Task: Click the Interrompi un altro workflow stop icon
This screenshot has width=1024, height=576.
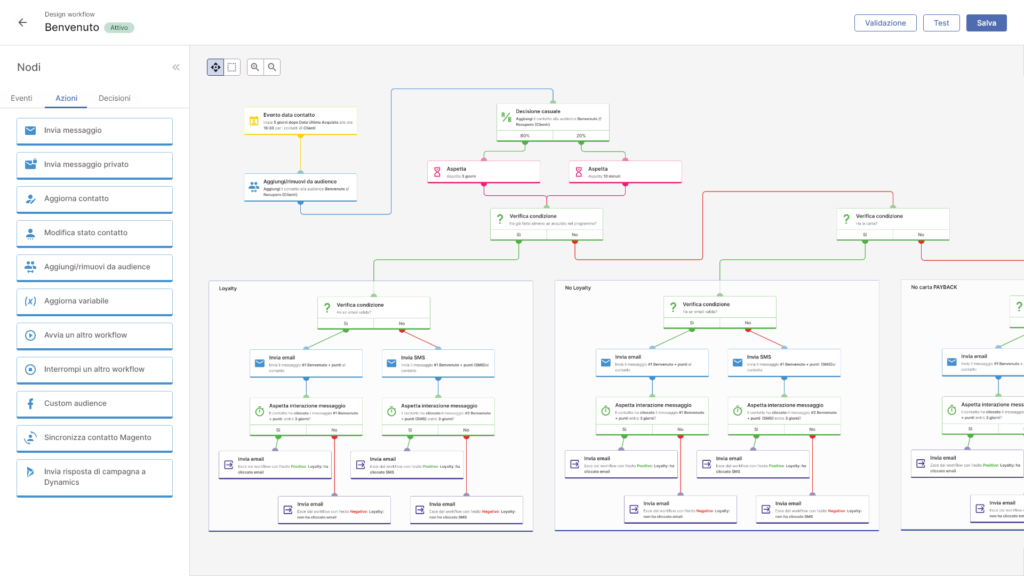Action: point(30,369)
